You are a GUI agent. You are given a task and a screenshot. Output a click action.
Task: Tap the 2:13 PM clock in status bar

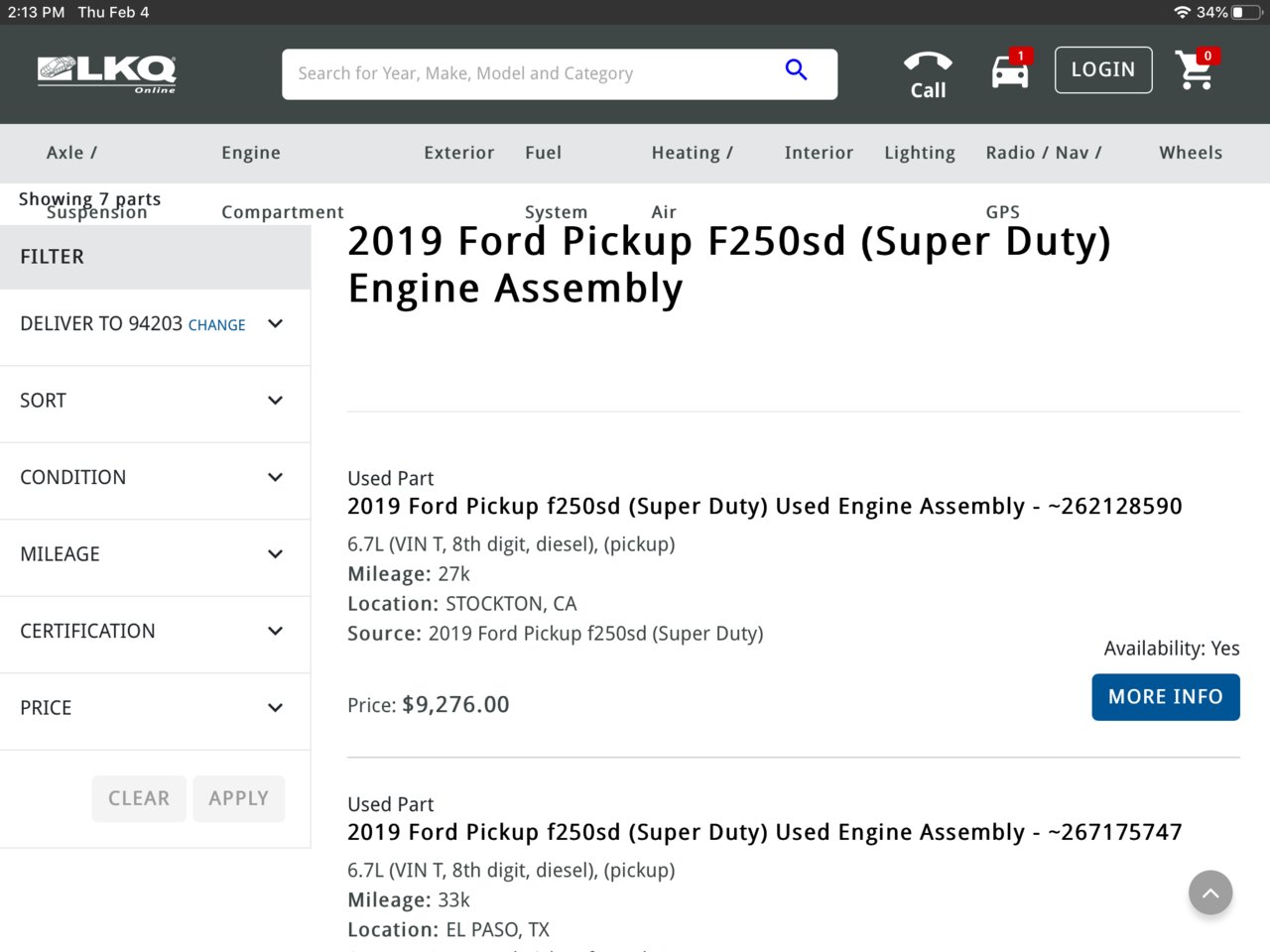tap(36, 12)
